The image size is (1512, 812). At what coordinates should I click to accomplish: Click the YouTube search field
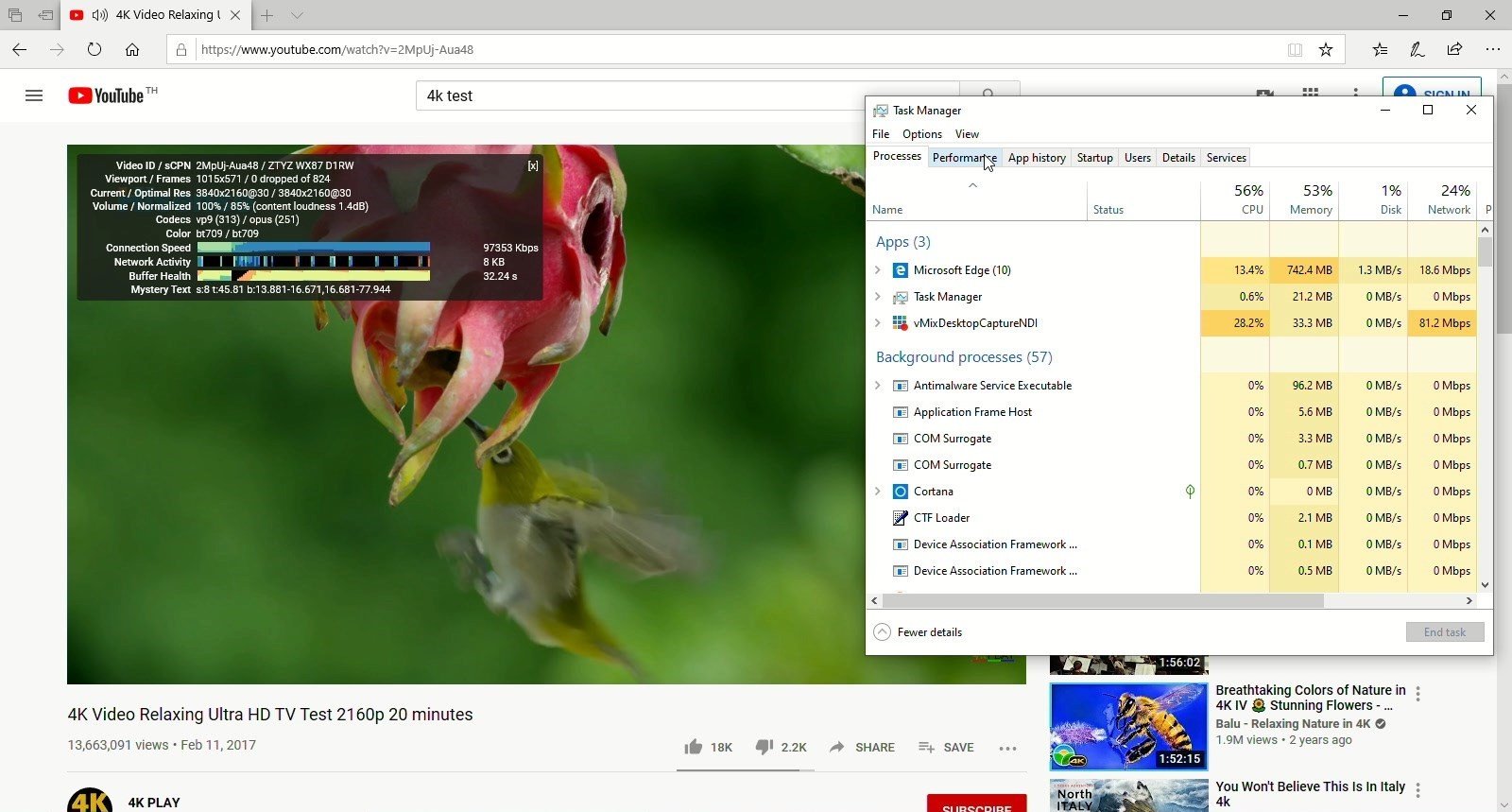pyautogui.click(x=688, y=95)
